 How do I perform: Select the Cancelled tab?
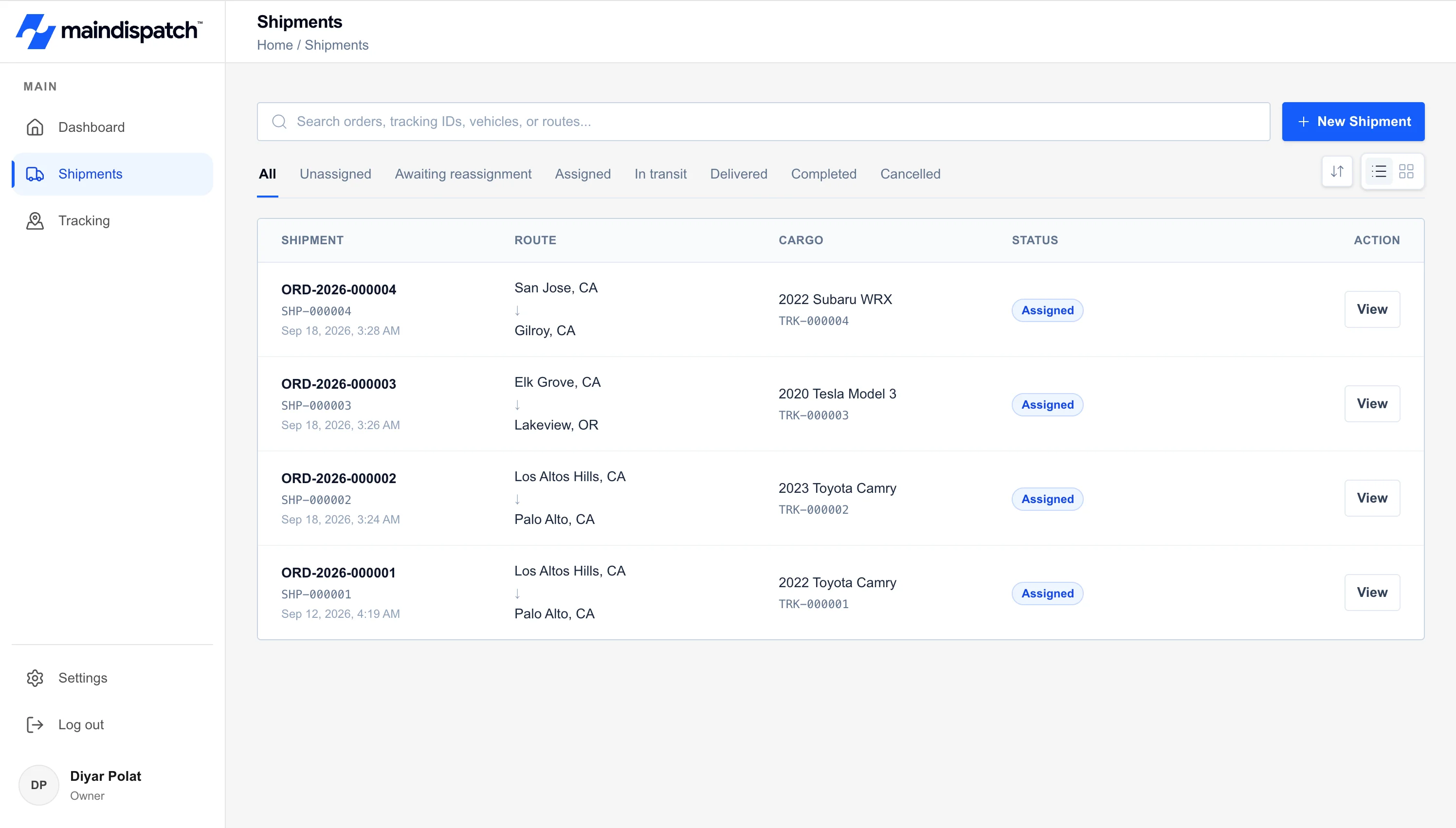tap(910, 174)
